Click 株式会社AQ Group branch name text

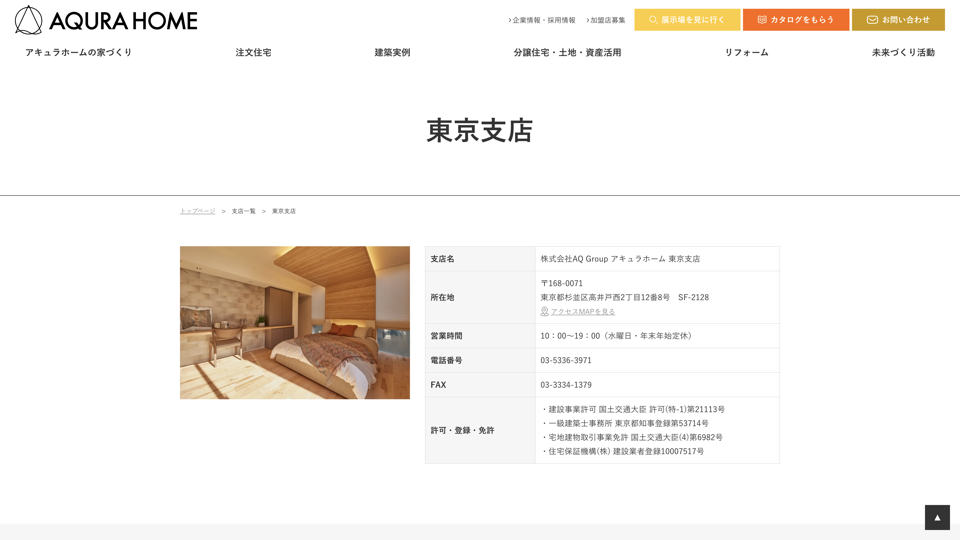(x=620, y=259)
